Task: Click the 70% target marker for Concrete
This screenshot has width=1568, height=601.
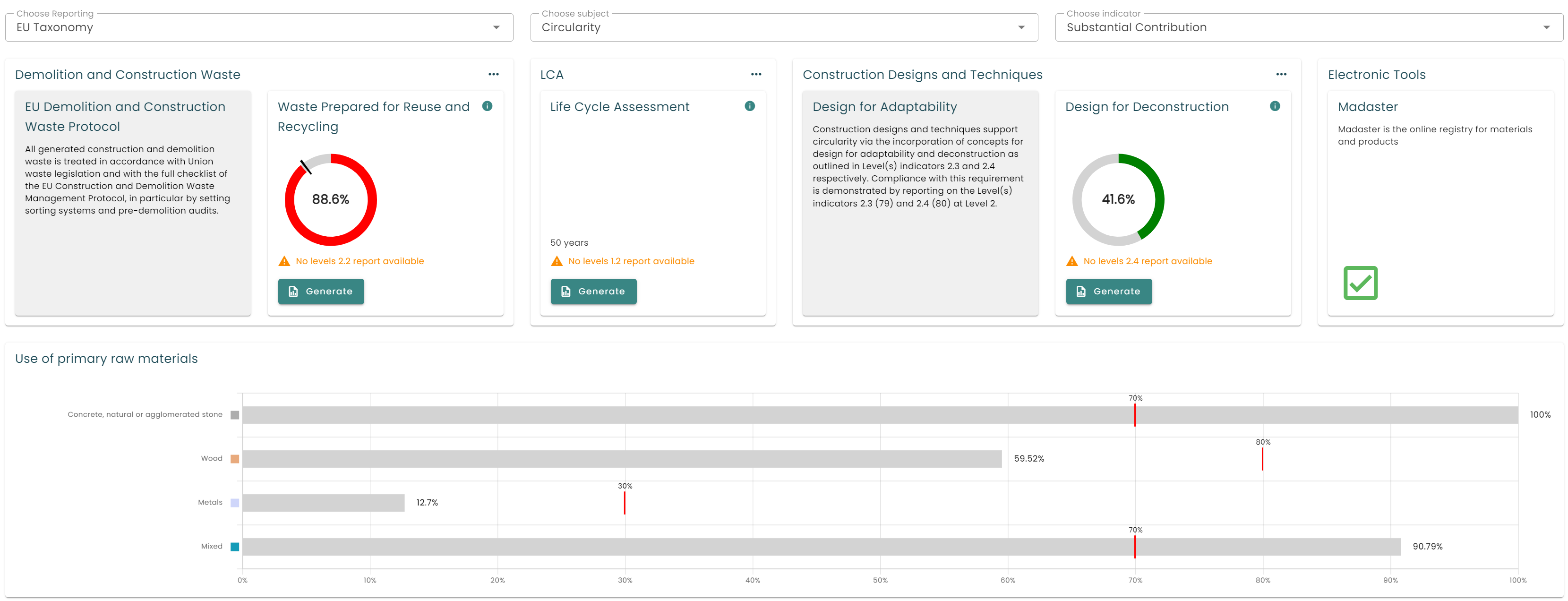Action: 1135,415
